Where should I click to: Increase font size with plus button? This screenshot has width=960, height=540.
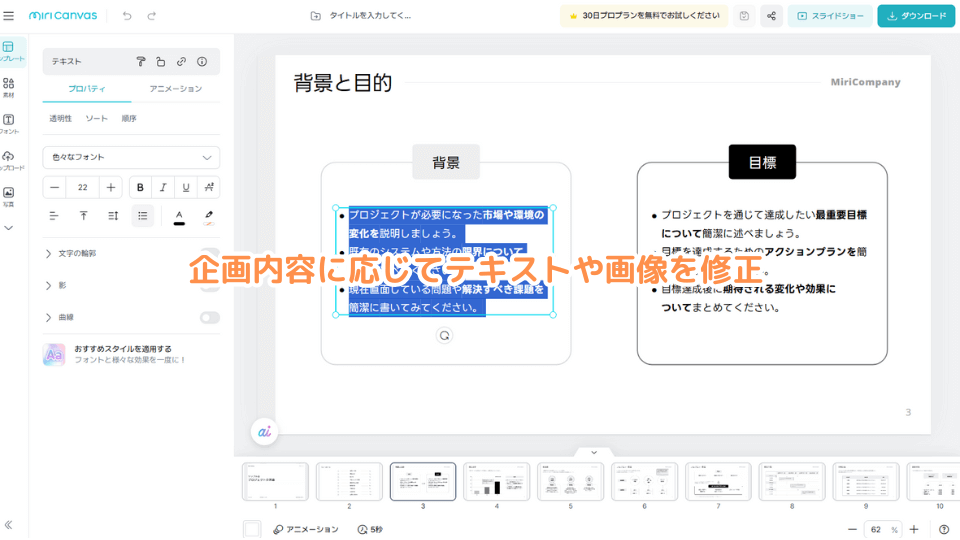(x=111, y=187)
